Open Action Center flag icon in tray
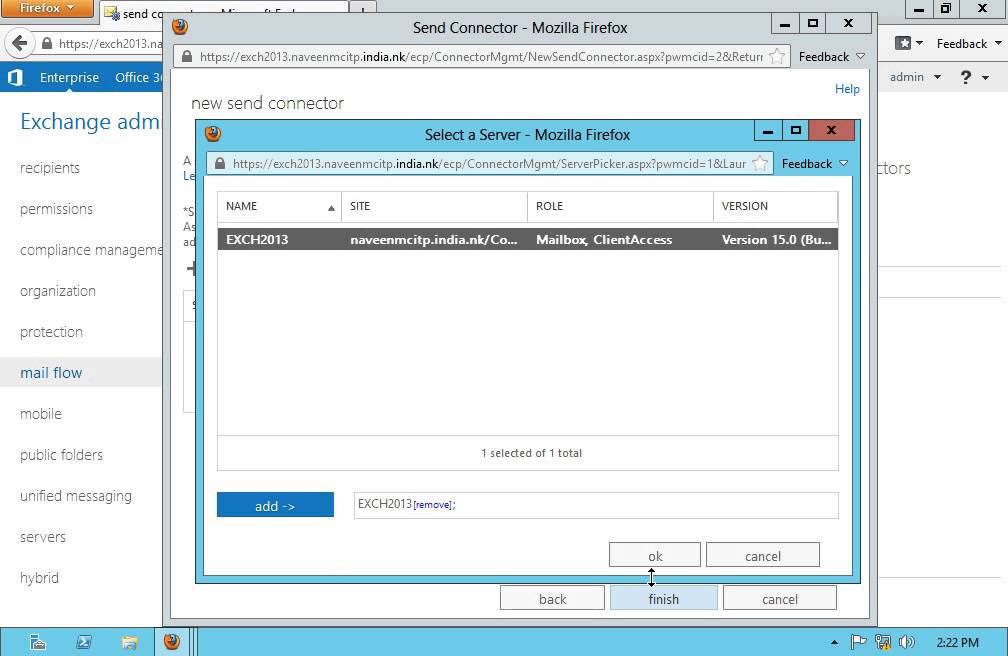The height and width of the screenshot is (656, 1008). (x=858, y=642)
